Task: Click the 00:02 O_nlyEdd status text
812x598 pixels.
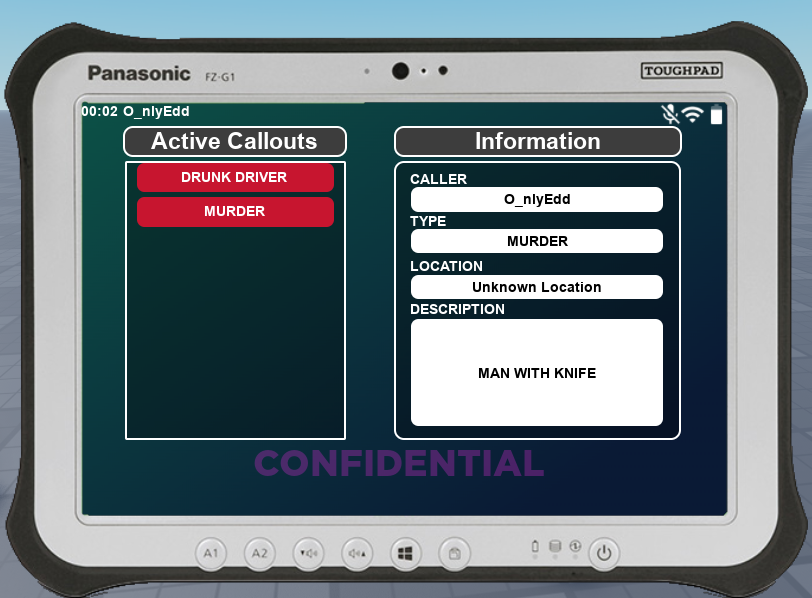Action: [x=136, y=111]
